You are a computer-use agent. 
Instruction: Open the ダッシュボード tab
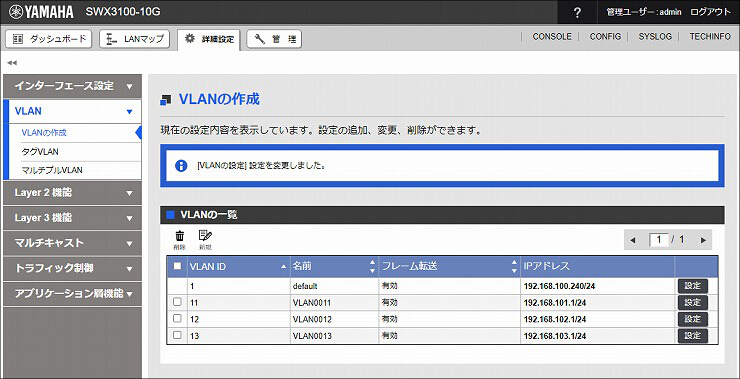coord(49,39)
